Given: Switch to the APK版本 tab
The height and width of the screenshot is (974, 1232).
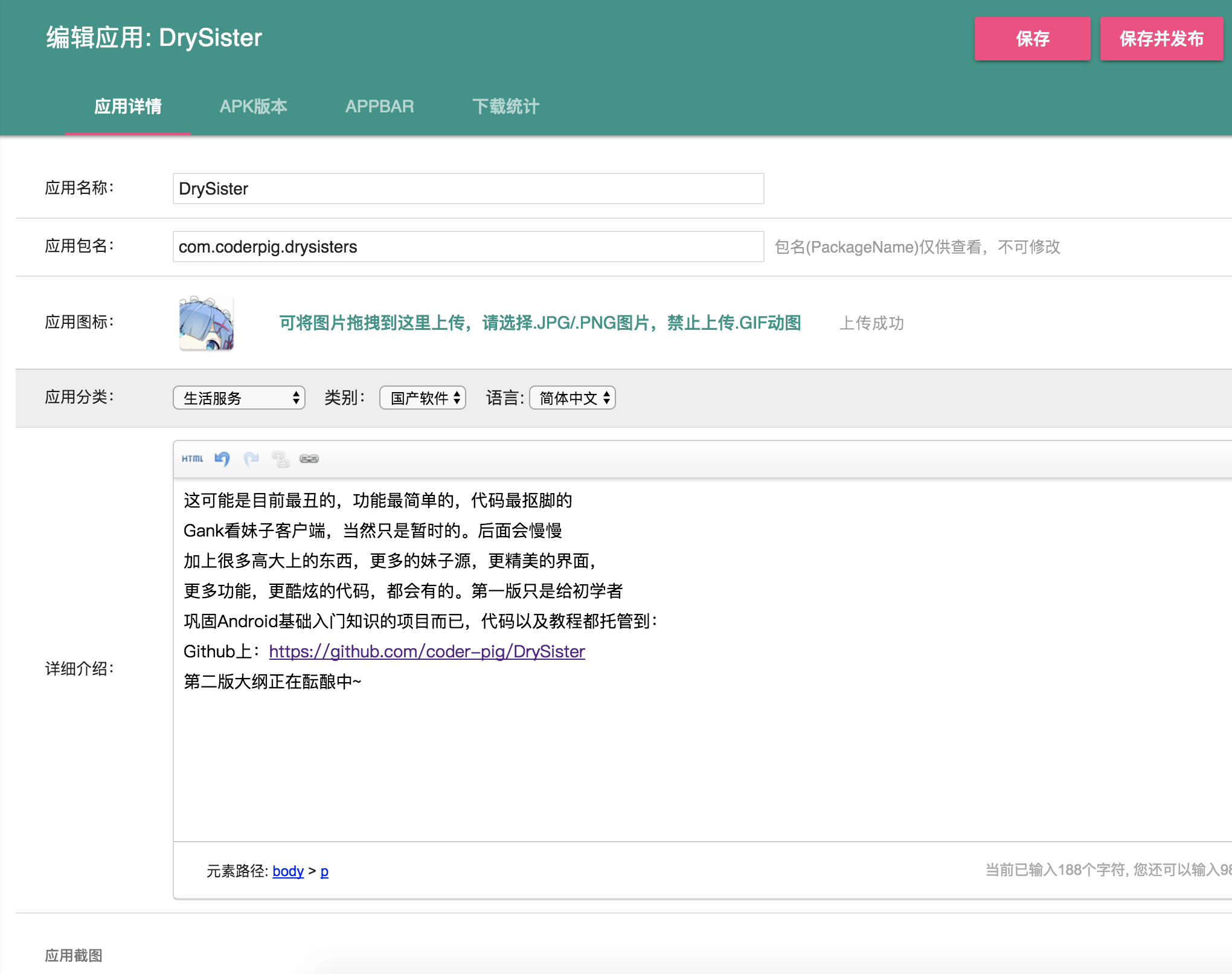Looking at the screenshot, I should coord(254,106).
